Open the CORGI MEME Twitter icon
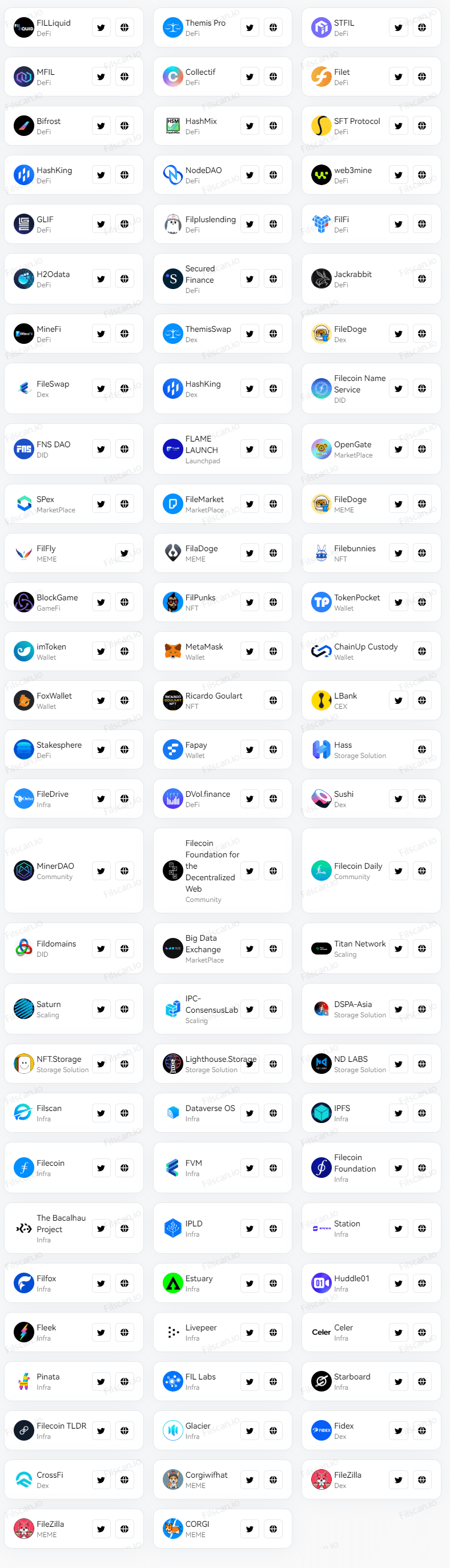This screenshot has height=1568, width=450. click(250, 1529)
